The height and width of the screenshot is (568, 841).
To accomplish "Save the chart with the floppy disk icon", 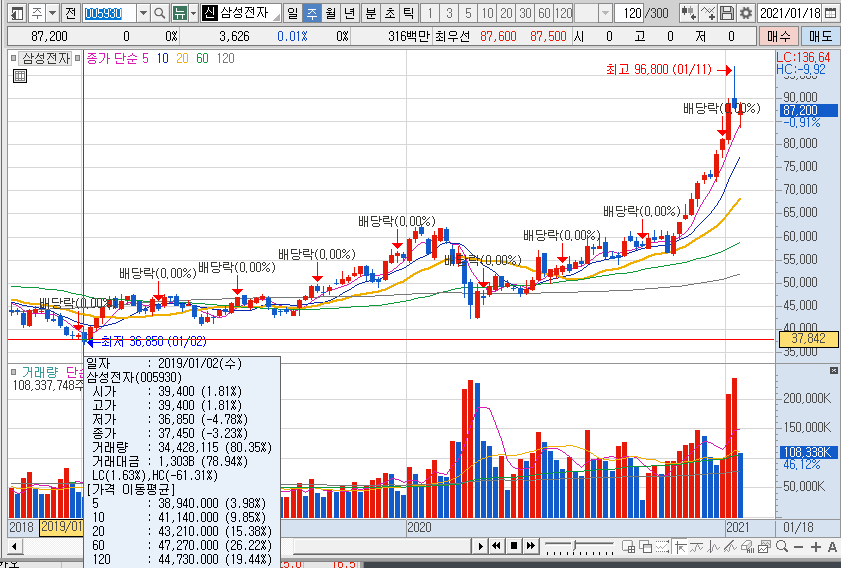I will [x=727, y=13].
